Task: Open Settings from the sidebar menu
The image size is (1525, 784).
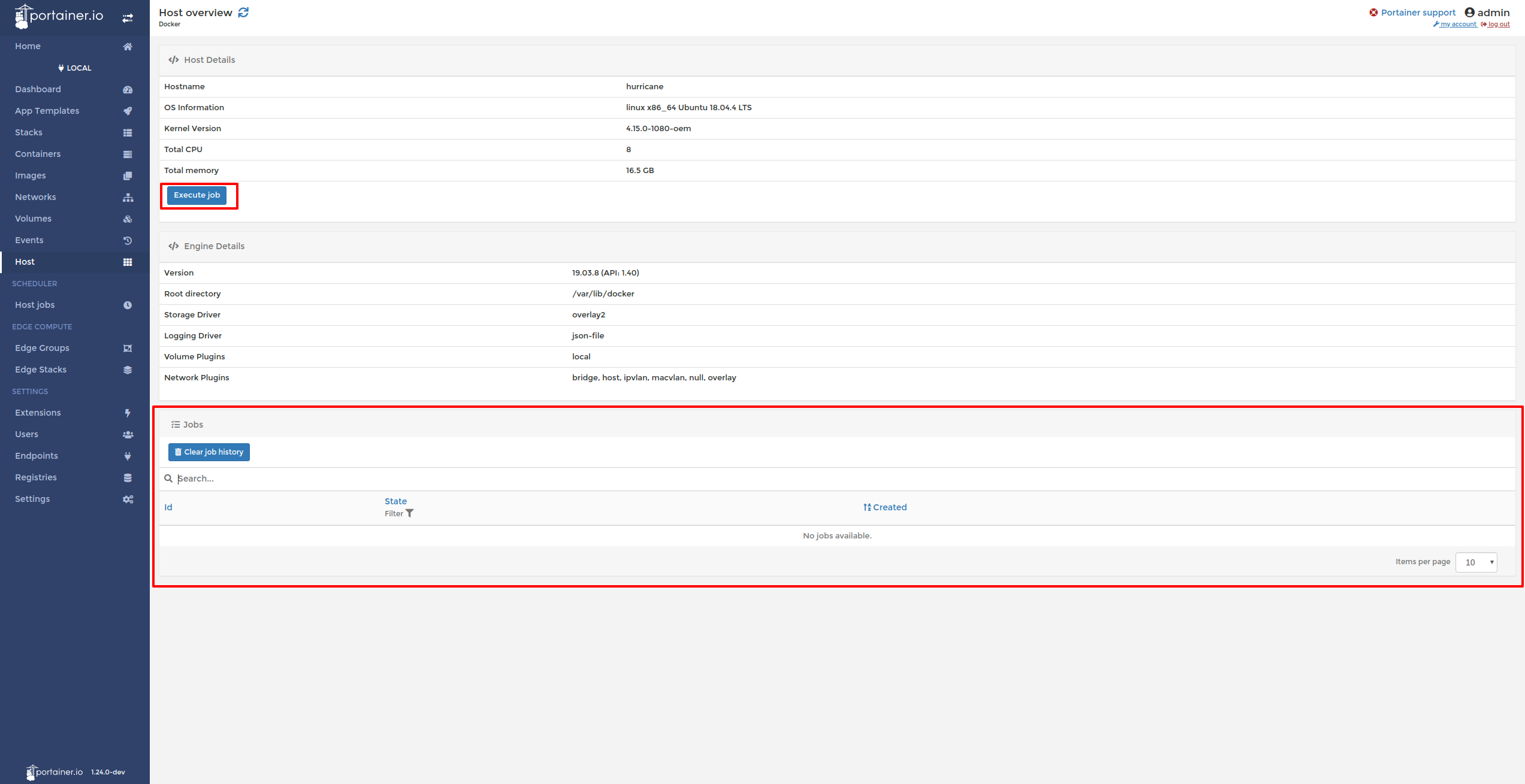Action: tap(32, 498)
